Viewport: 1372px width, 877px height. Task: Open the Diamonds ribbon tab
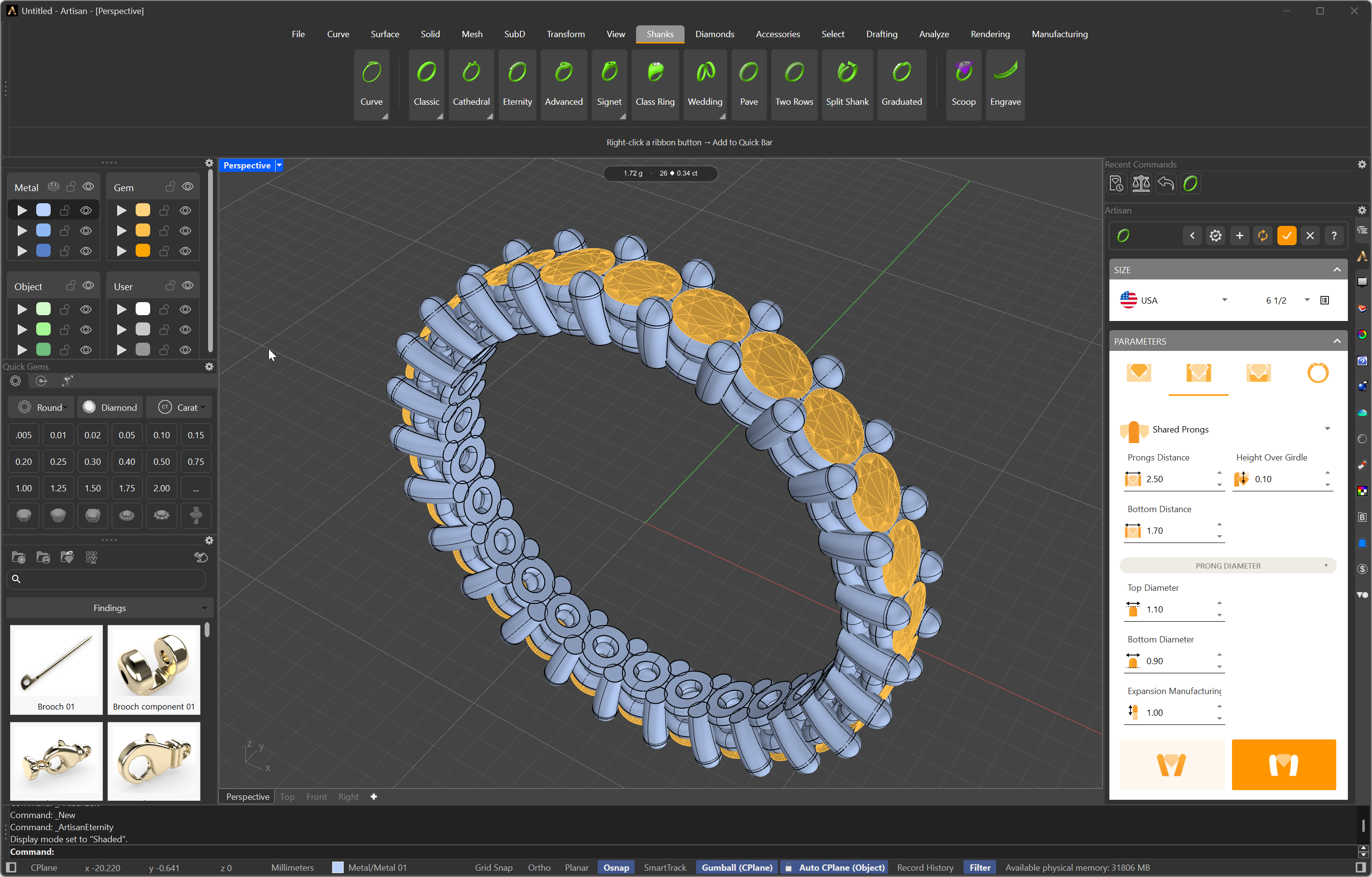[714, 34]
